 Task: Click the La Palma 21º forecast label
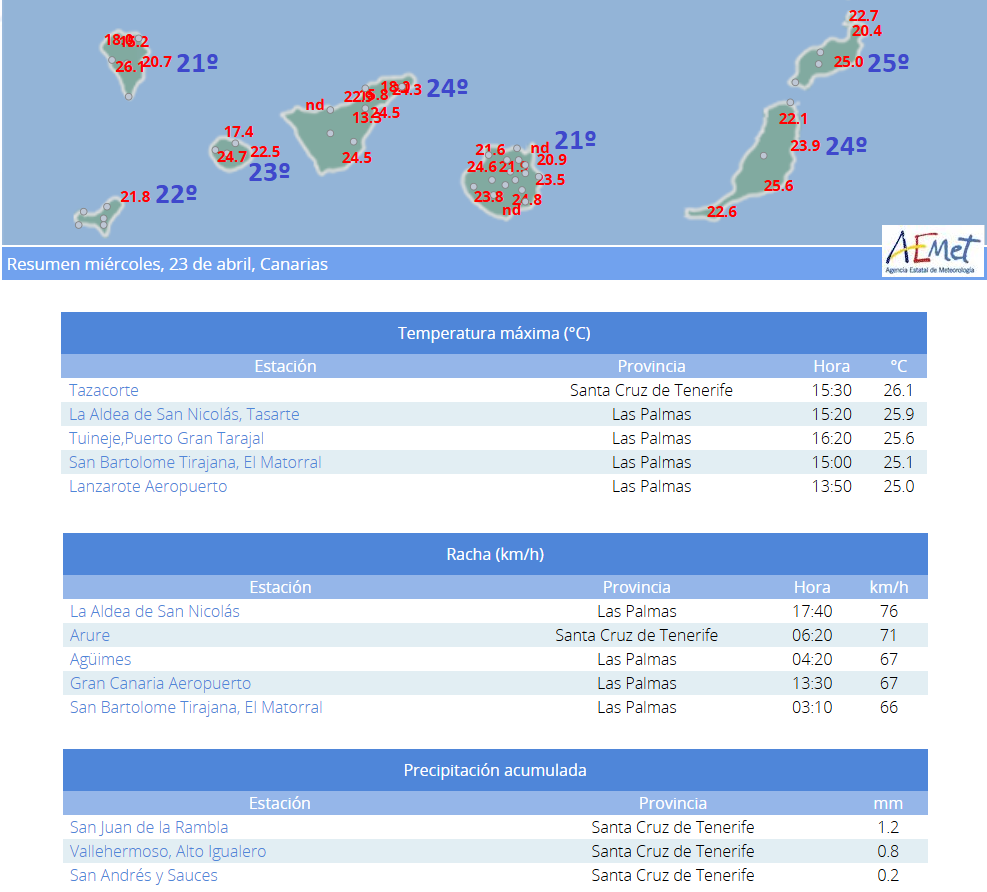click(x=197, y=64)
